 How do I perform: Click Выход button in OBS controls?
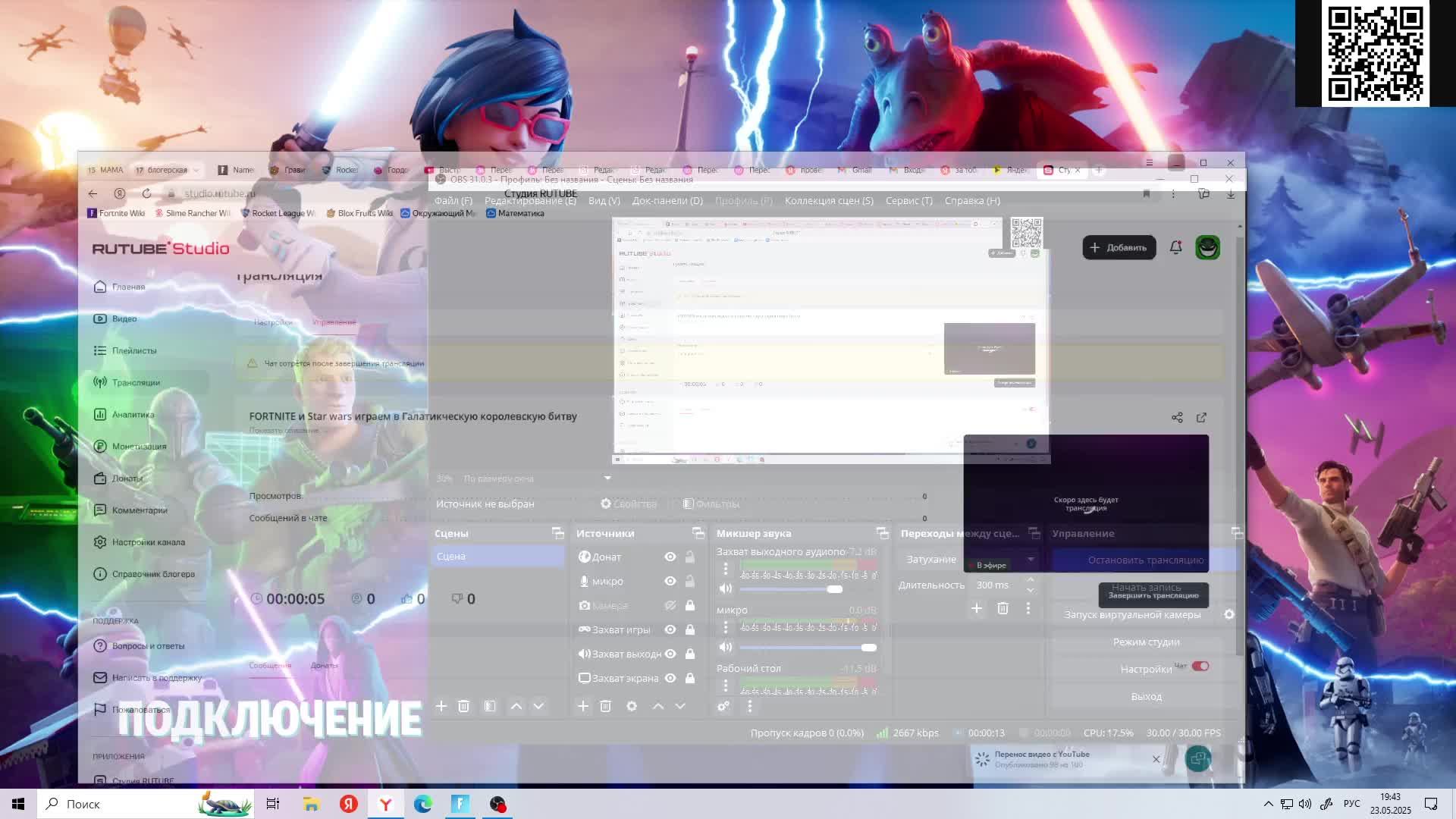point(1146,696)
